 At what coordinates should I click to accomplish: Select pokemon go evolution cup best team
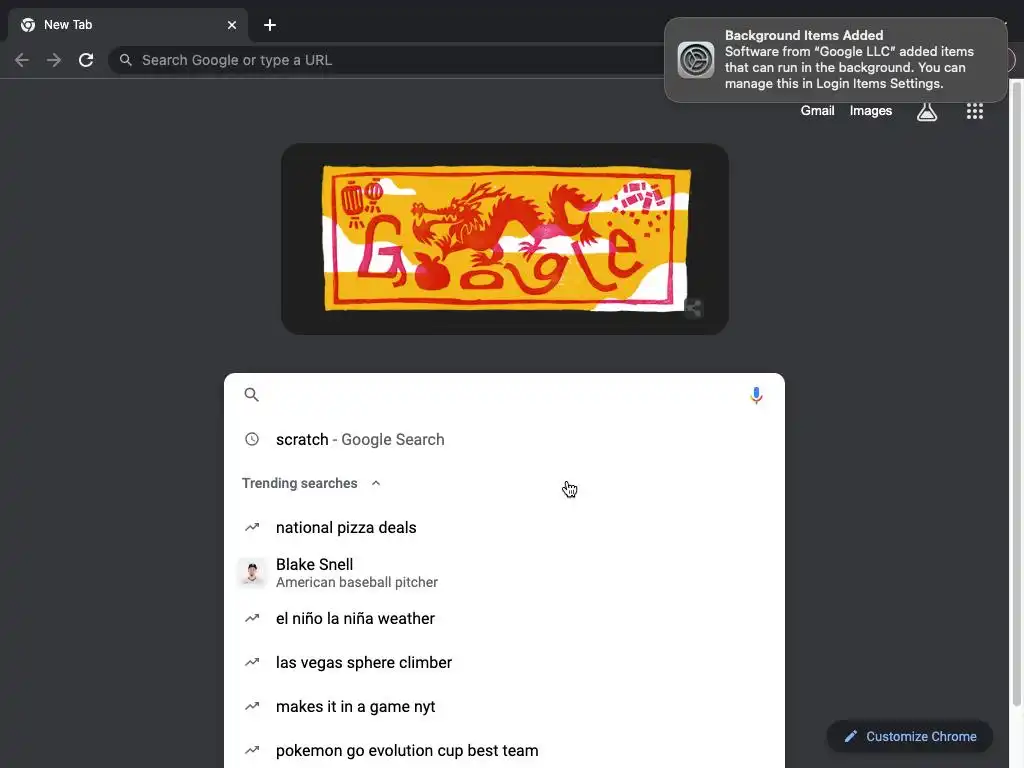pos(504,750)
